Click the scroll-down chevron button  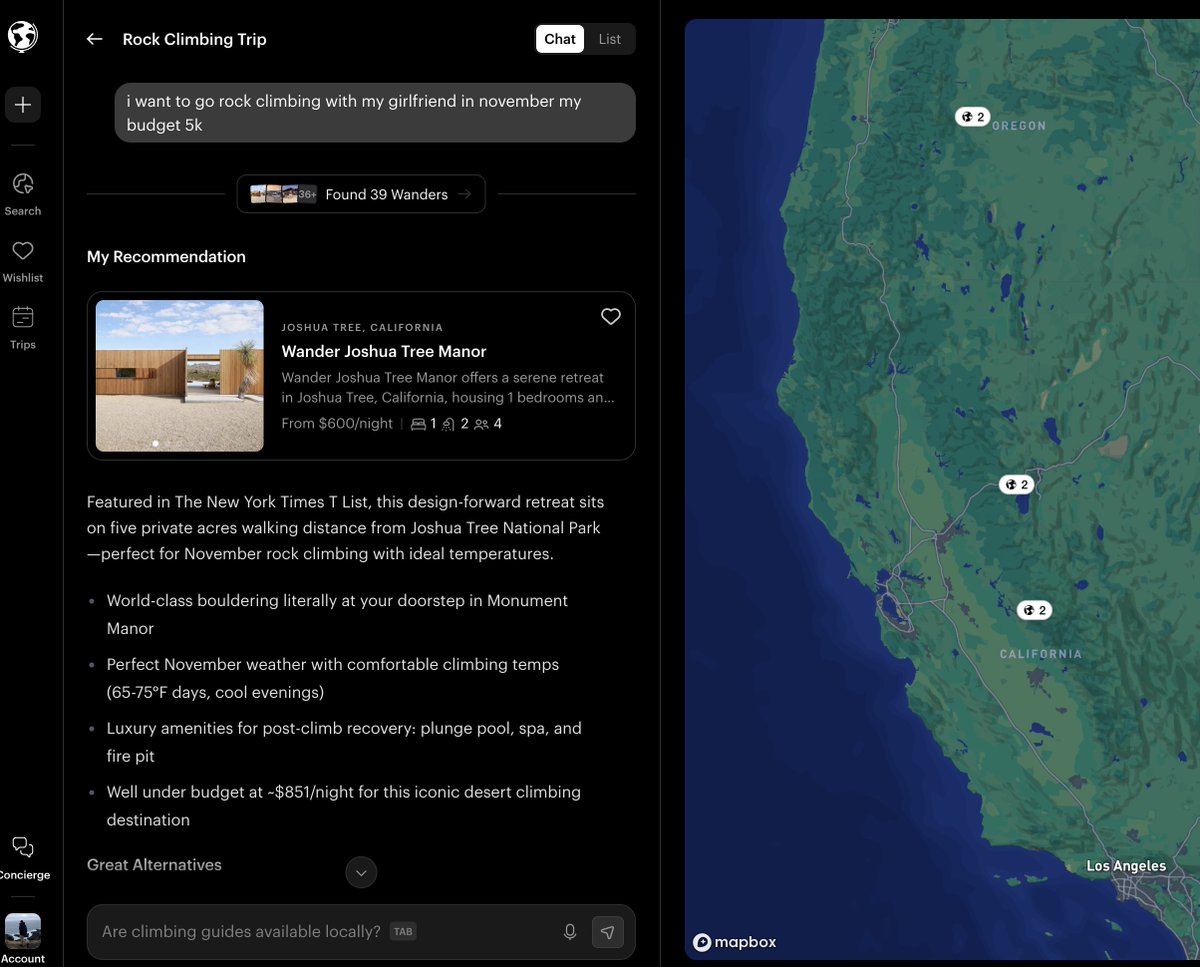click(361, 872)
